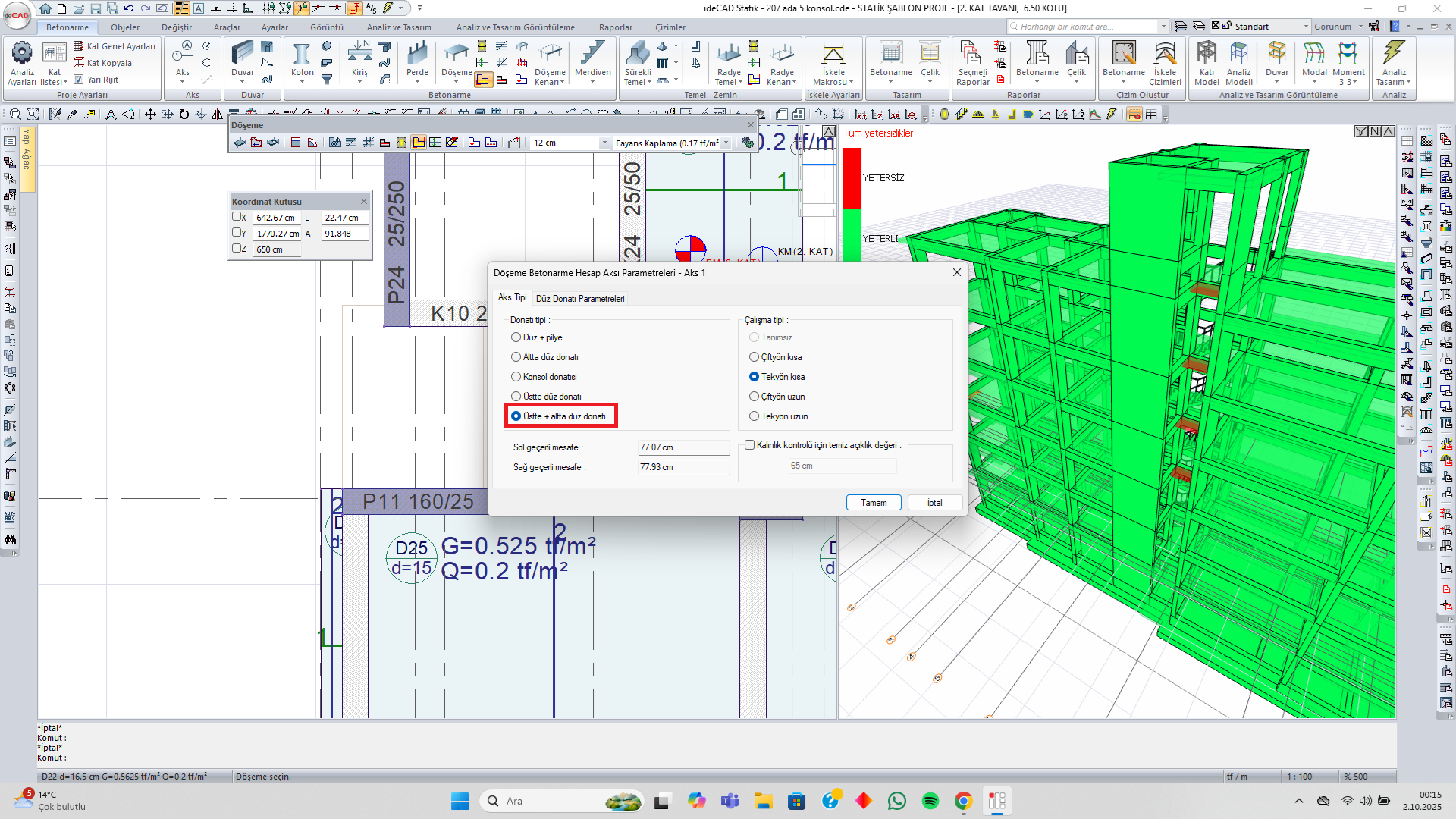Click the Sol geçerli mesafe input field
Screen dimensions: 1456x819
tap(682, 447)
